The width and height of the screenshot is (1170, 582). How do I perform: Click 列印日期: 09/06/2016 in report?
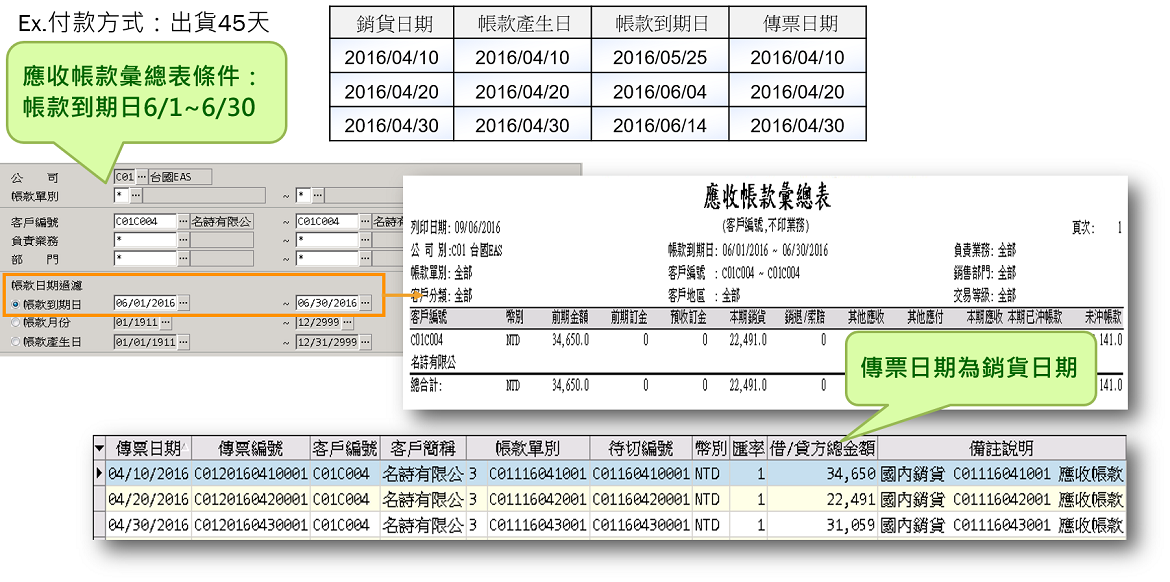pyautogui.click(x=456, y=227)
